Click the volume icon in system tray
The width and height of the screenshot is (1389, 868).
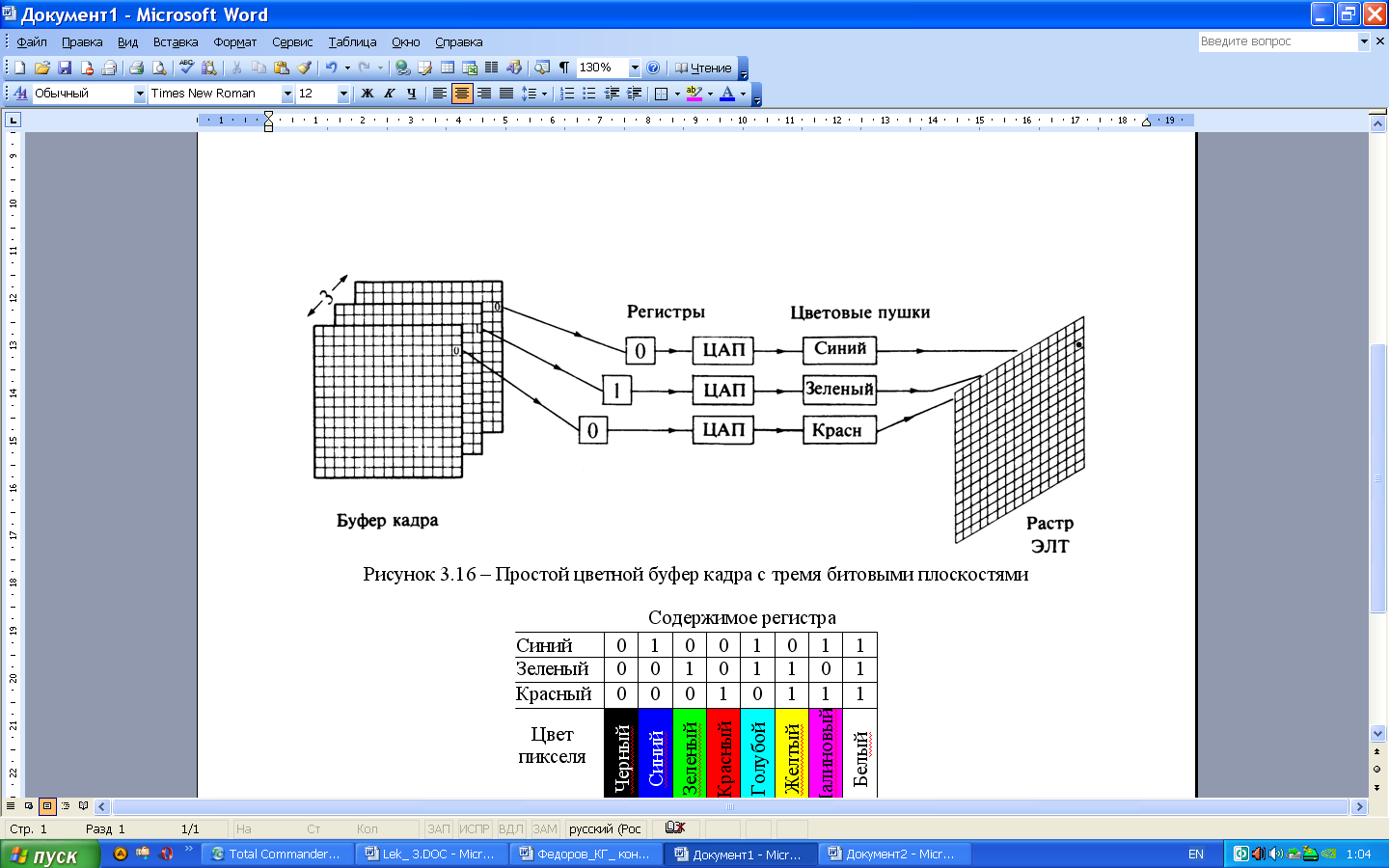(x=1275, y=854)
